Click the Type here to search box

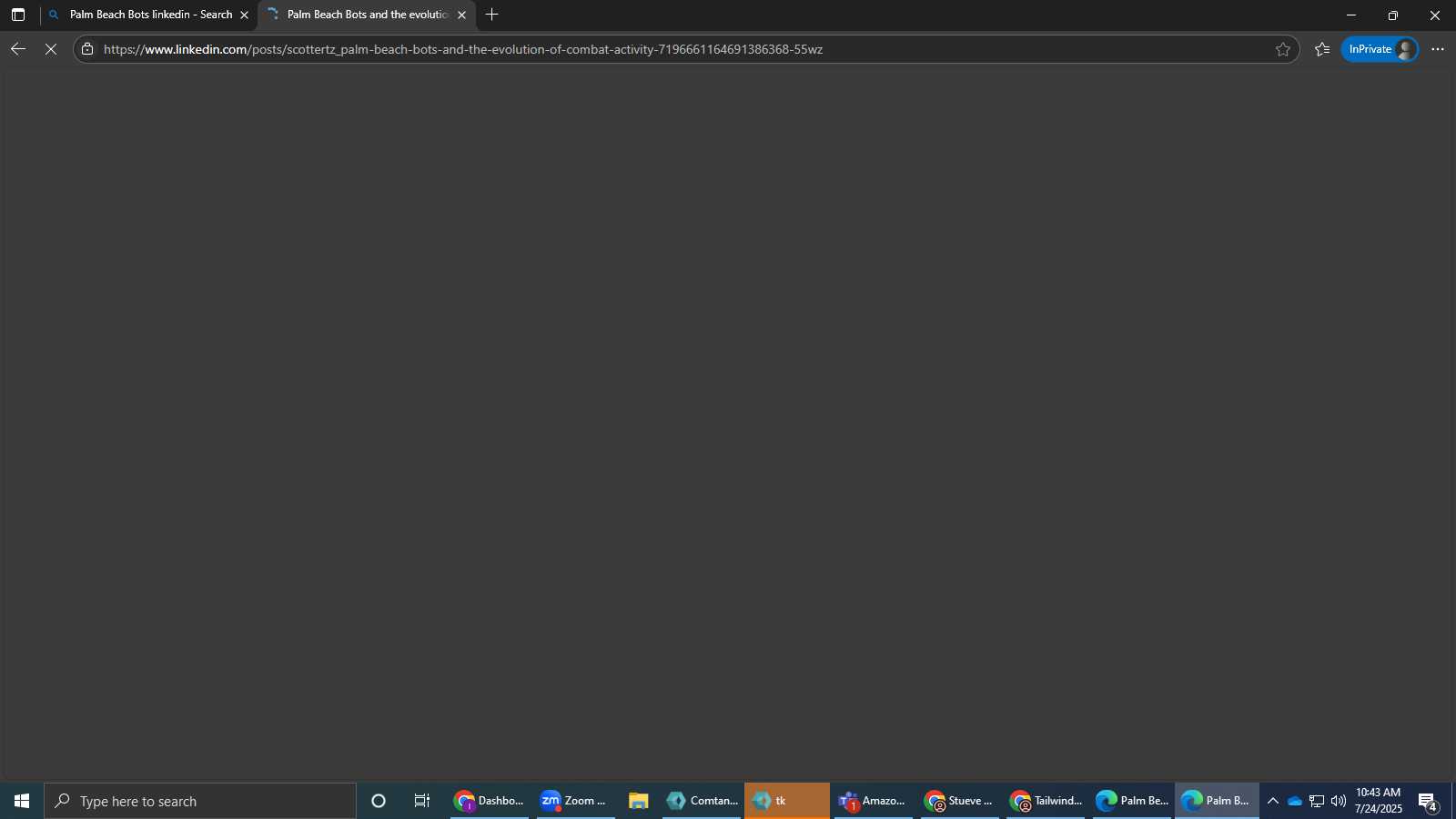click(x=200, y=801)
